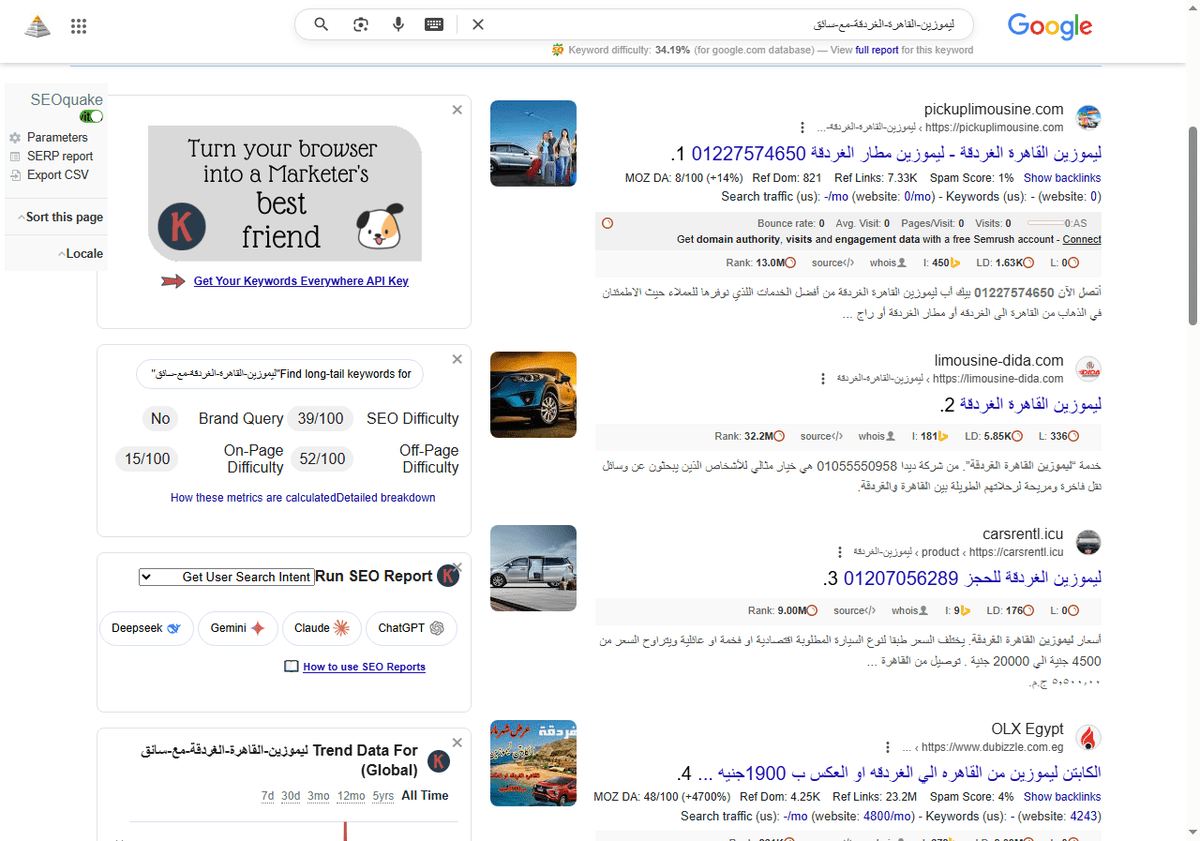Click the microphone voice search icon
Image resolution: width=1200 pixels, height=841 pixels.
click(x=398, y=24)
